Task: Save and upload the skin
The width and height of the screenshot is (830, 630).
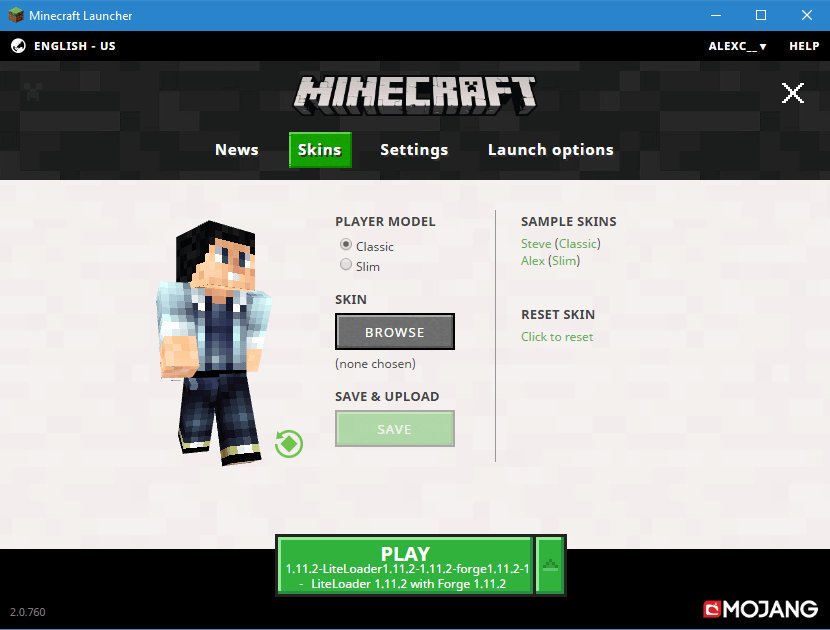Action: click(395, 429)
